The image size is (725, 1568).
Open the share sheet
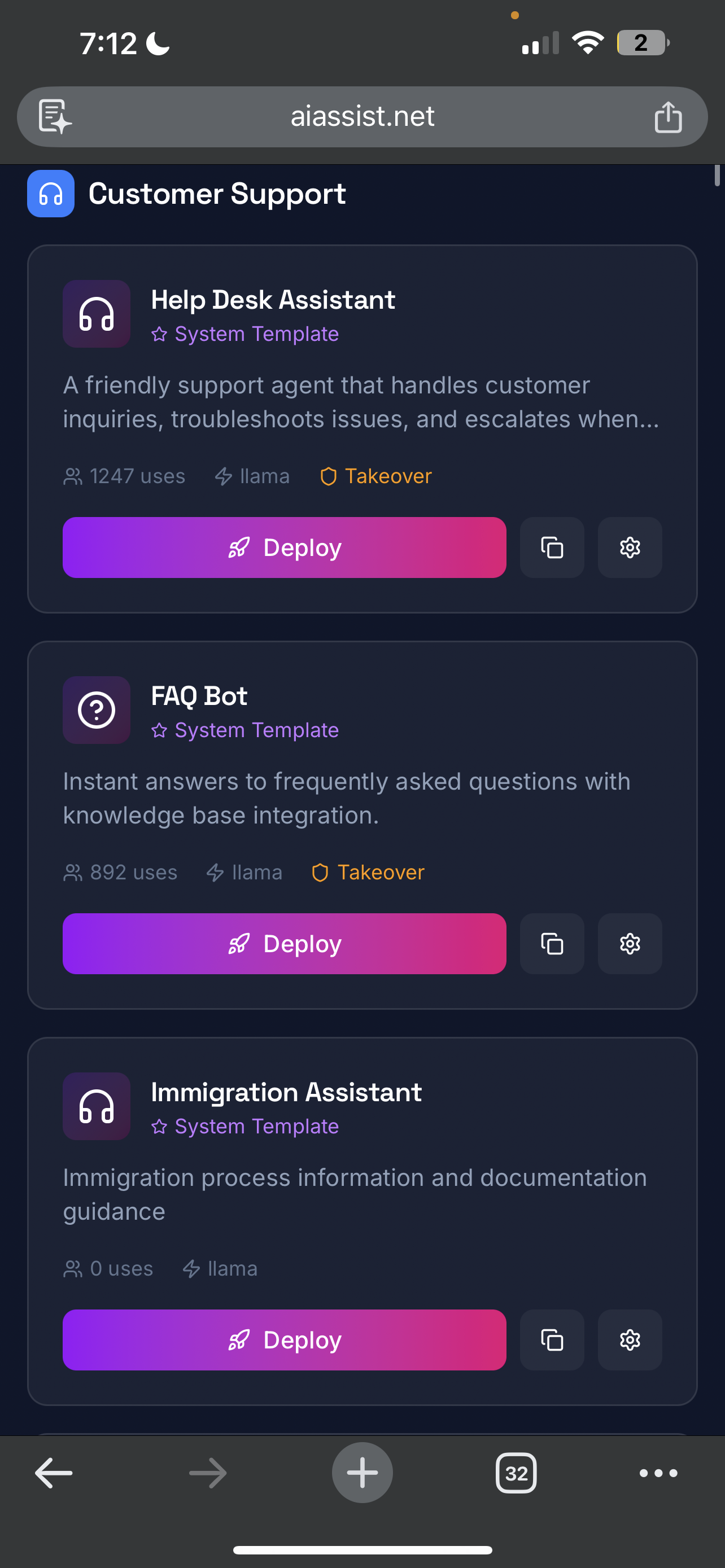pos(669,116)
